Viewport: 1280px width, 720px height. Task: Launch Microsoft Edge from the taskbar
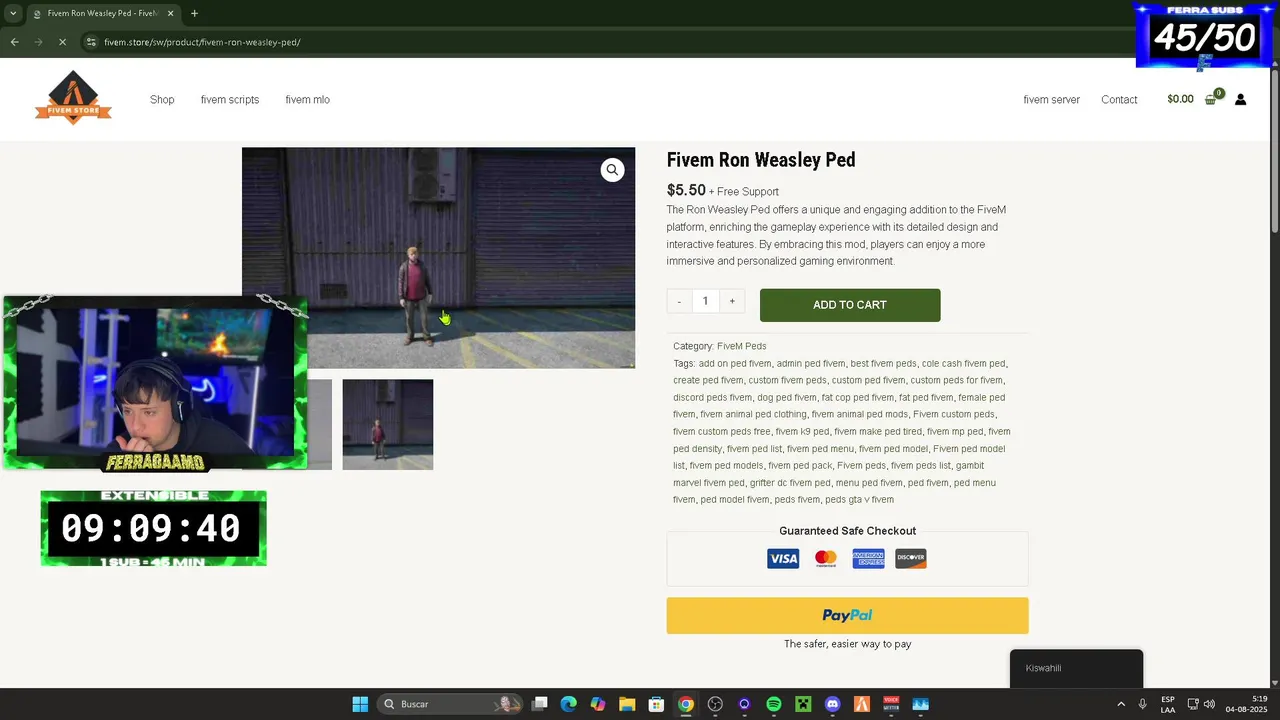click(569, 704)
